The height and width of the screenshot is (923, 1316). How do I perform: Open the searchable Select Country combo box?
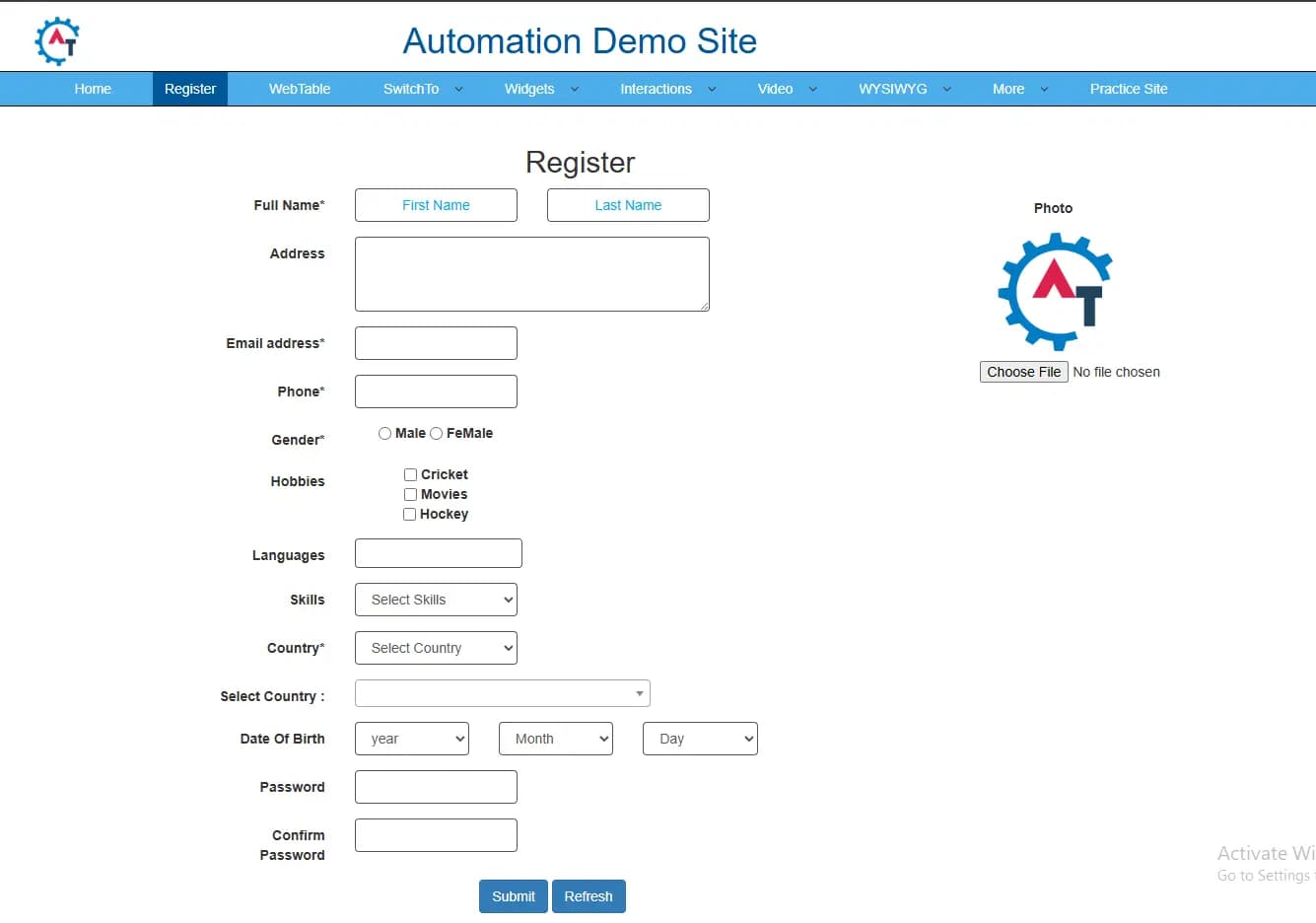click(x=503, y=693)
